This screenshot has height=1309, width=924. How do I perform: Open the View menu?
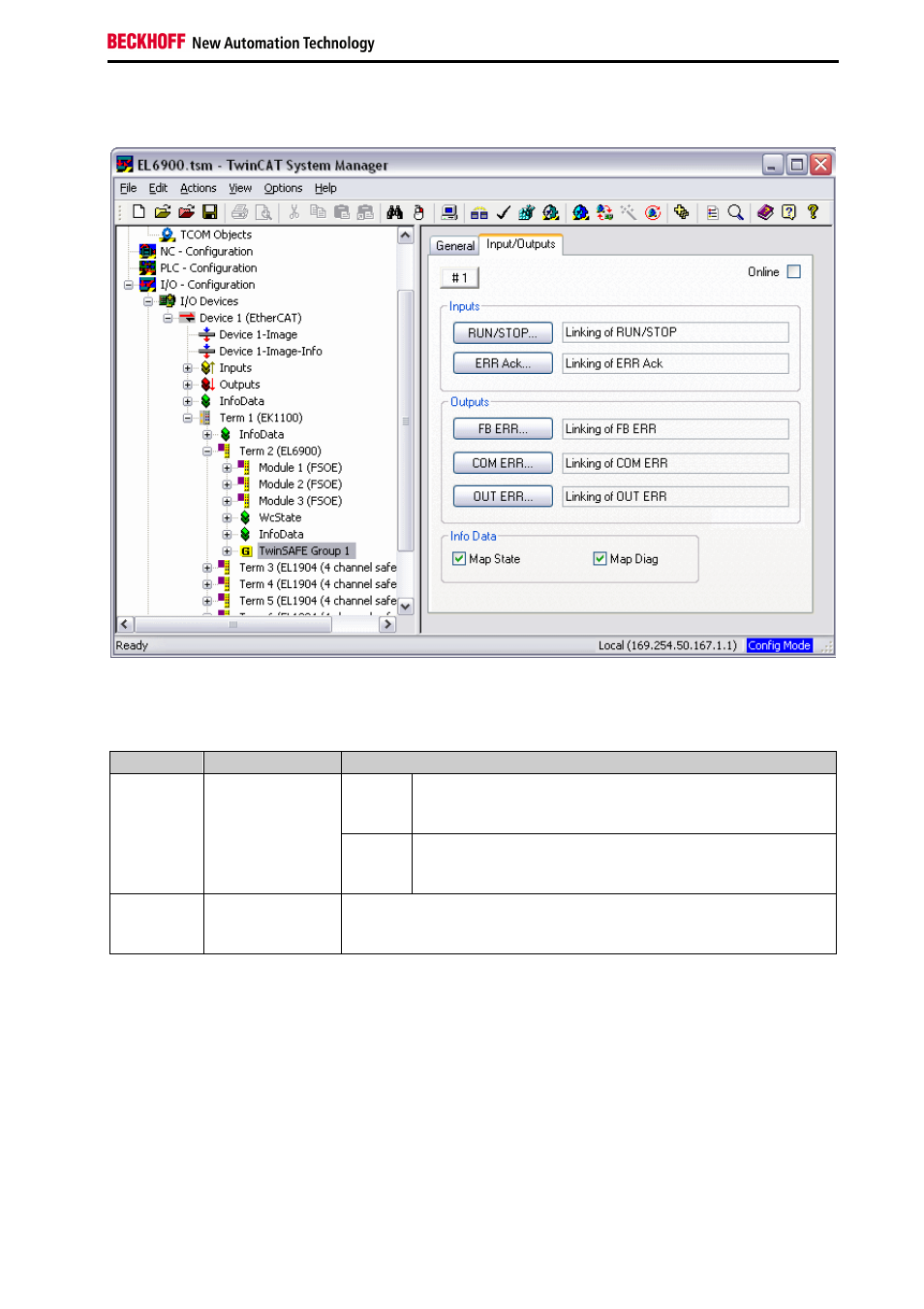(240, 188)
